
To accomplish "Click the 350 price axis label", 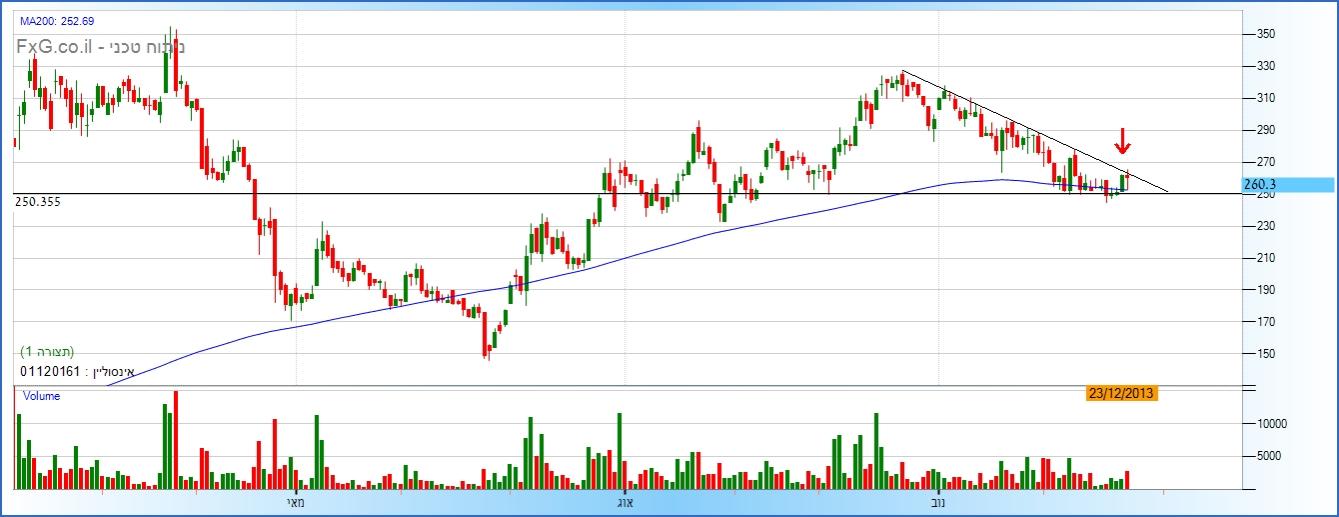I will click(x=1264, y=34).
